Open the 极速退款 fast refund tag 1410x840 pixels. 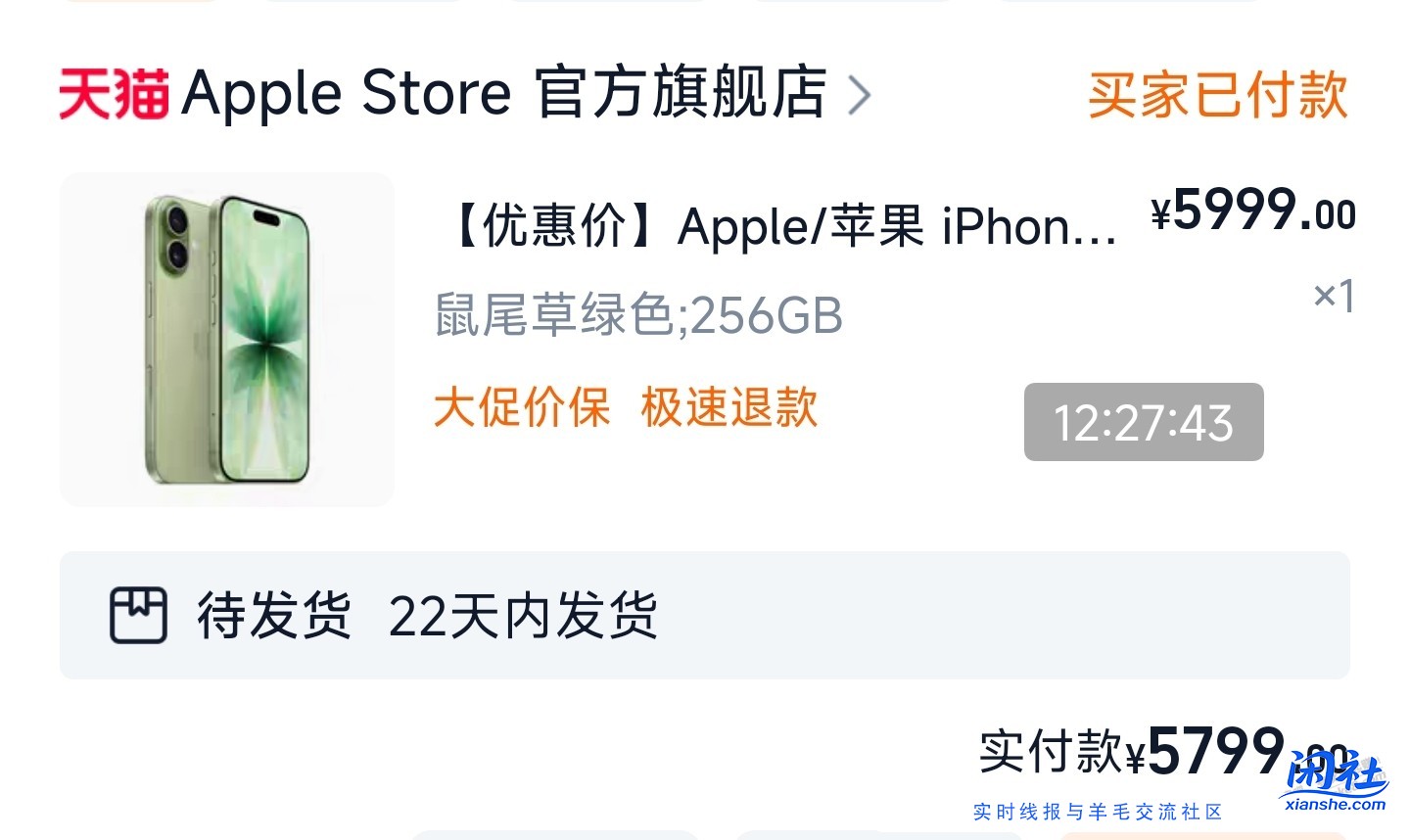[x=729, y=407]
